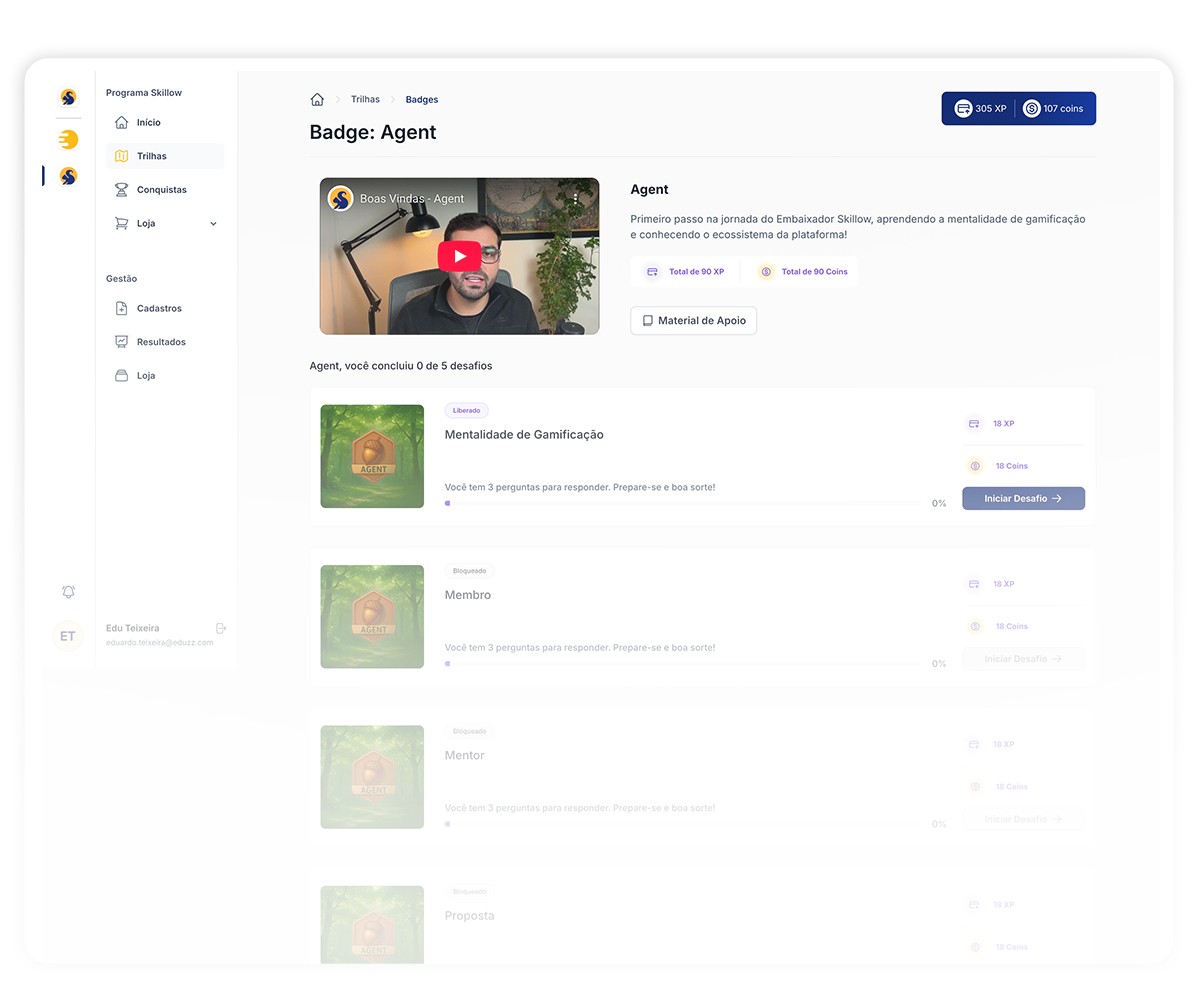Screen dimensions: 1200x992
Task: Open Conquistas in the sidebar
Action: pos(165,189)
